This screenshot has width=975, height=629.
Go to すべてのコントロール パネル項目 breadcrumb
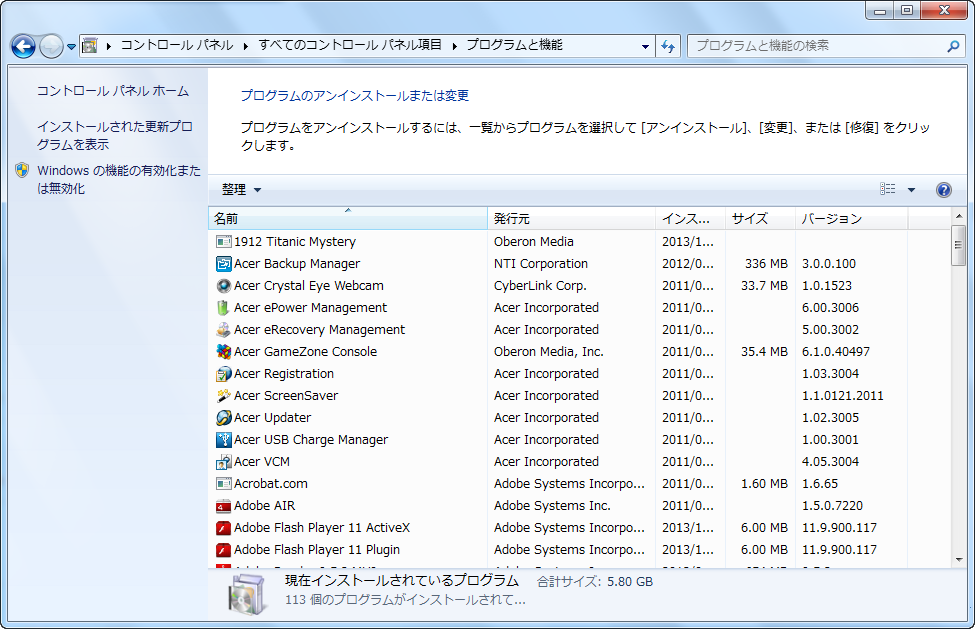pos(350,45)
